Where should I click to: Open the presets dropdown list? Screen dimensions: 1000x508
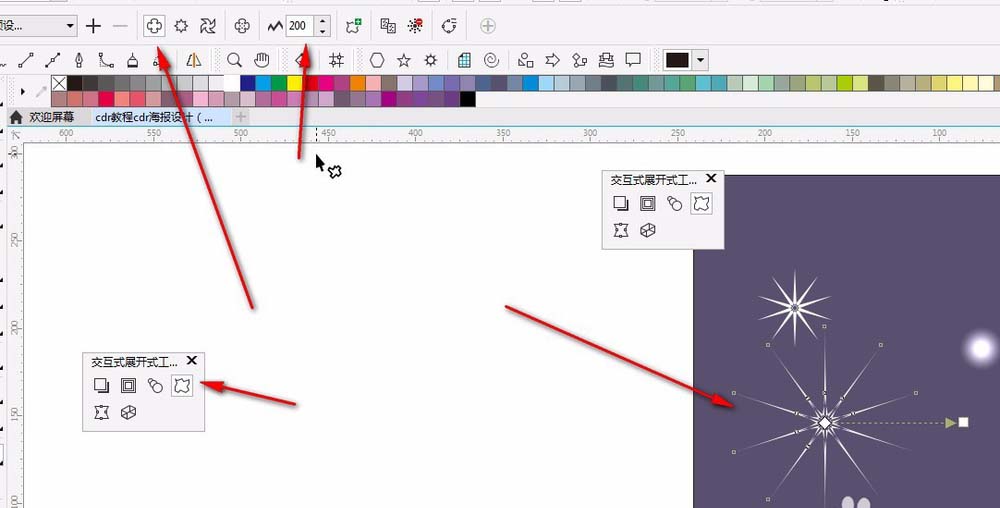[70, 26]
